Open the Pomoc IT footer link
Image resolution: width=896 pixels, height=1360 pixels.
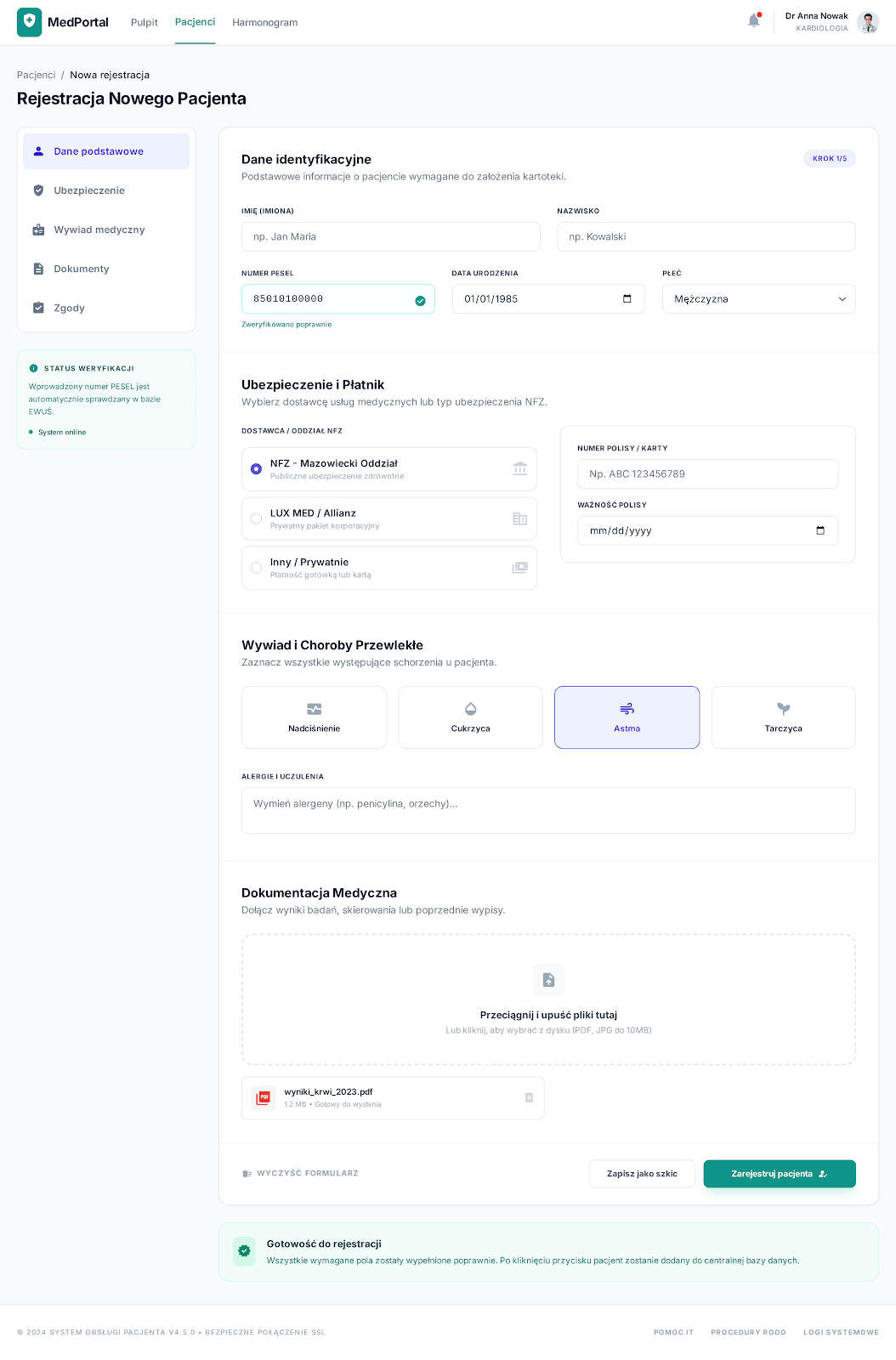[673, 1332]
